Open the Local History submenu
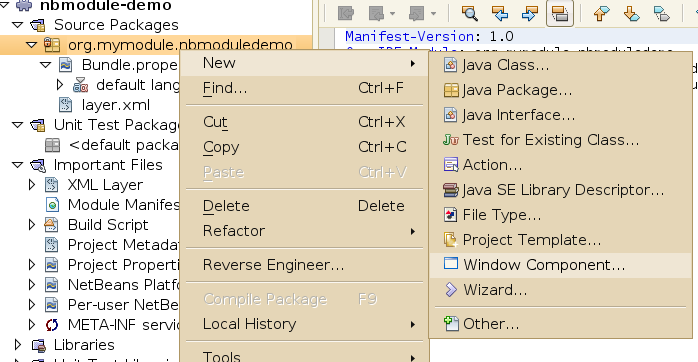 click(304, 324)
